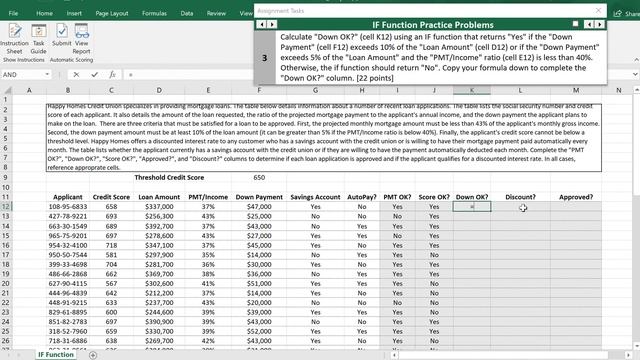The height and width of the screenshot is (360, 640).
Task: Click the Show Instructions group label
Action: pos(24,60)
